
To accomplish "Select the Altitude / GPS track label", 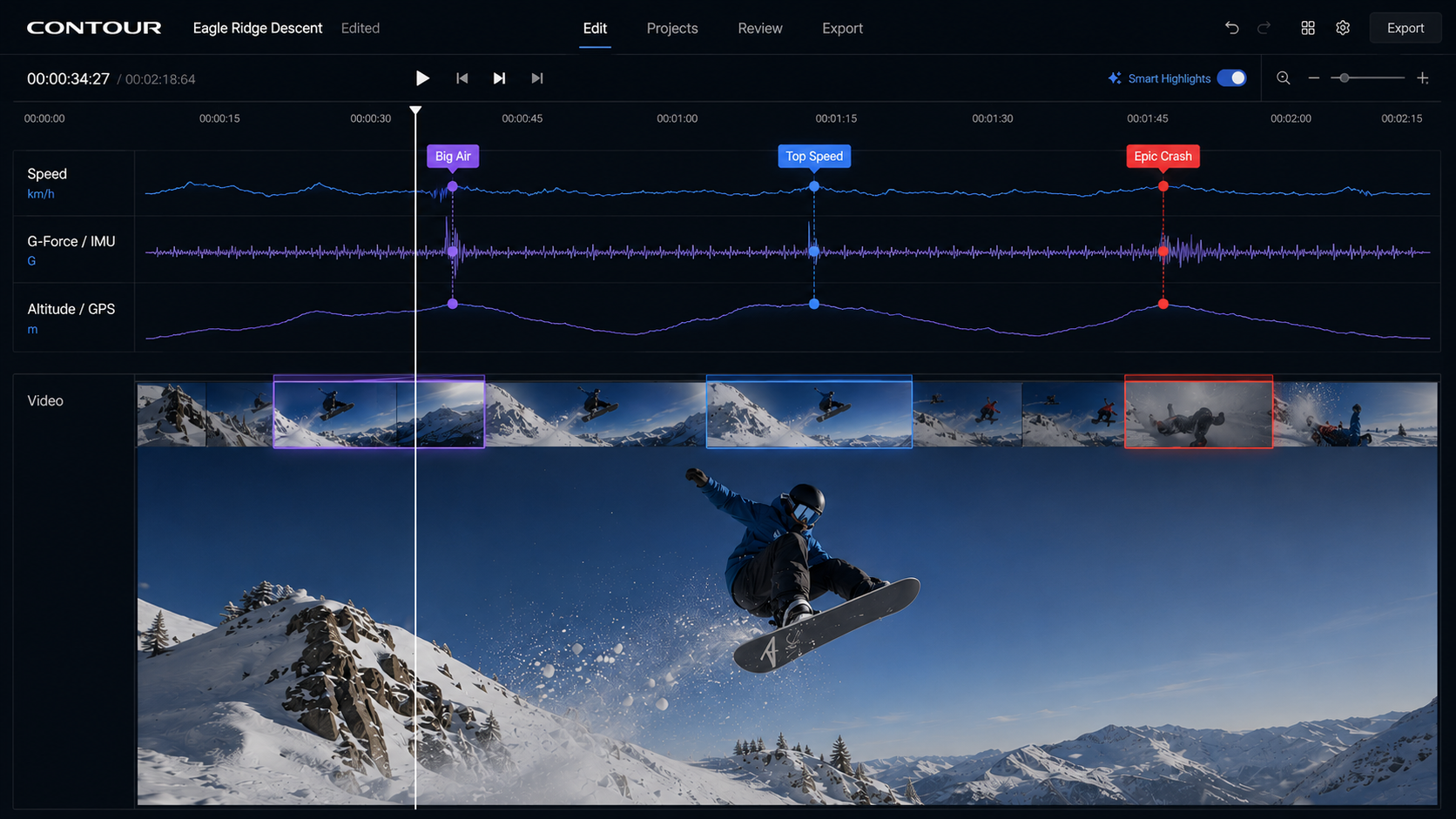I will pos(71,309).
